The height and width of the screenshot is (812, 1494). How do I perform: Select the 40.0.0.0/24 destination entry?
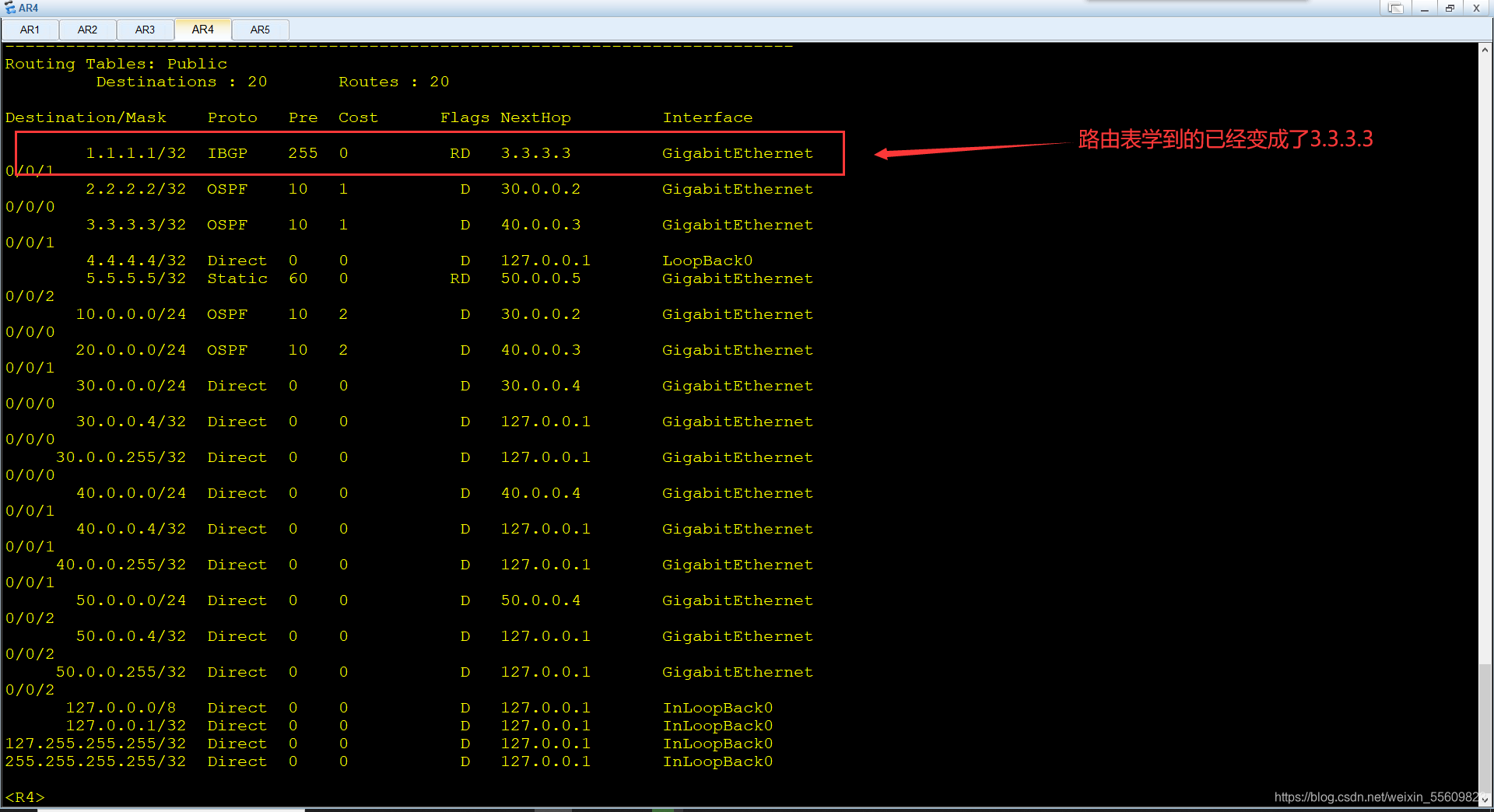point(131,493)
